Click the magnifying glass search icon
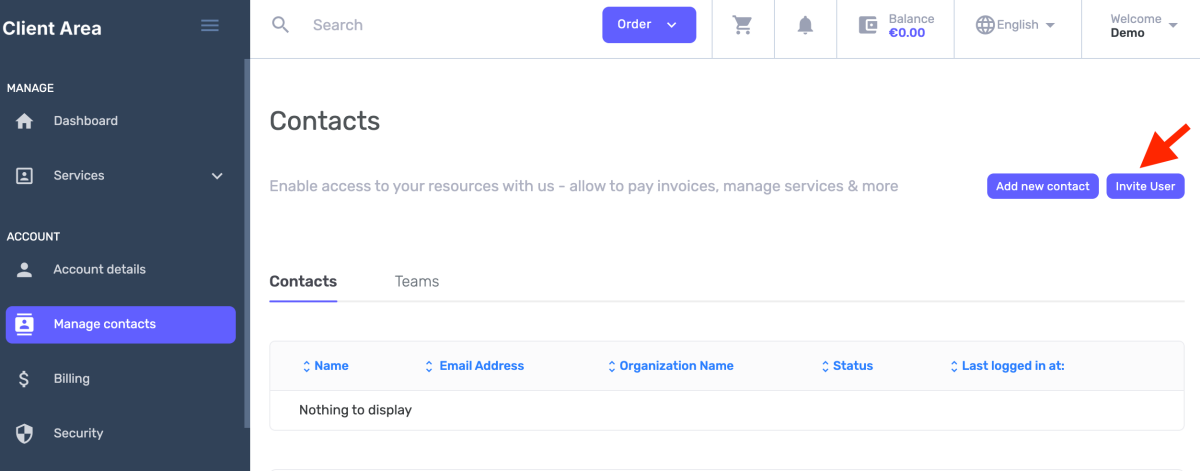 pyautogui.click(x=281, y=25)
